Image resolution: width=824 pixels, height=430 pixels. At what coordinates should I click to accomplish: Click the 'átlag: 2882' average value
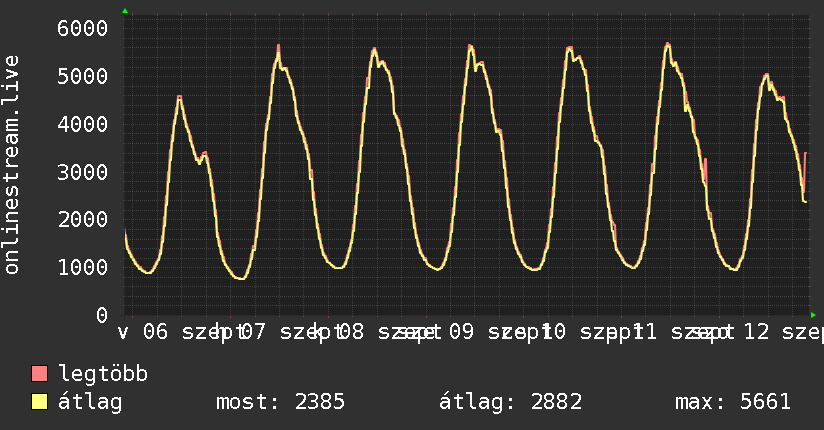tap(510, 403)
